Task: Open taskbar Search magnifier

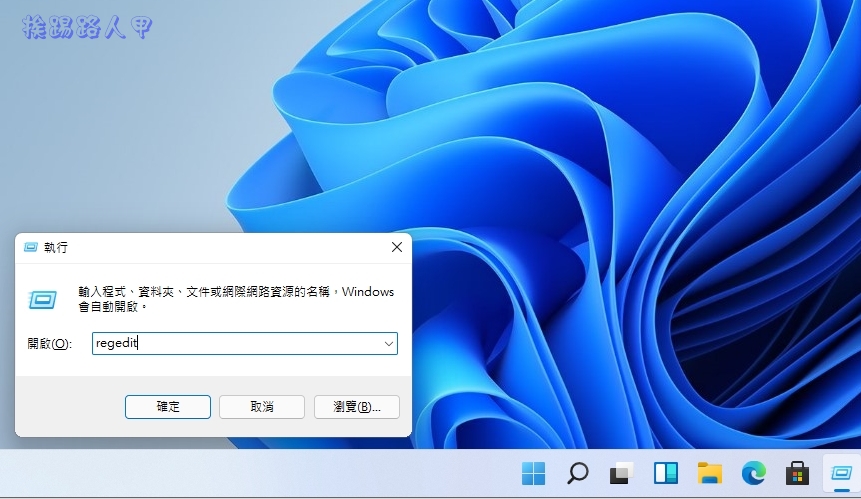Action: pos(577,473)
